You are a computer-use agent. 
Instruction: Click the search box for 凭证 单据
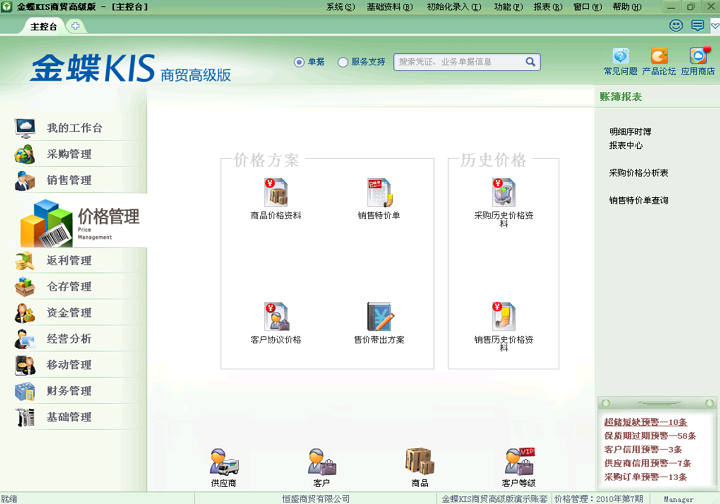pos(461,62)
